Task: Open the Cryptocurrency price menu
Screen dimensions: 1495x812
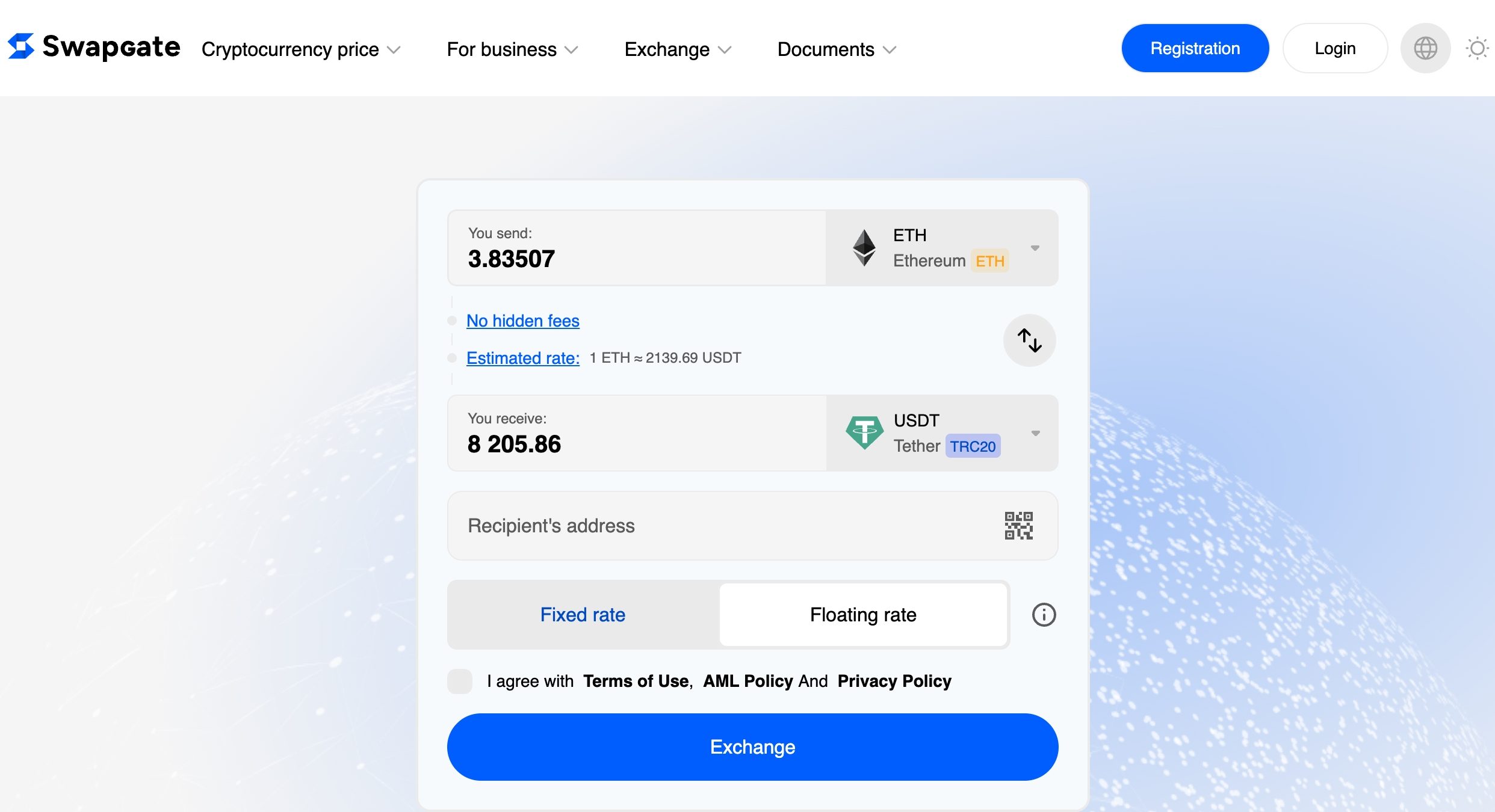Action: [300, 49]
